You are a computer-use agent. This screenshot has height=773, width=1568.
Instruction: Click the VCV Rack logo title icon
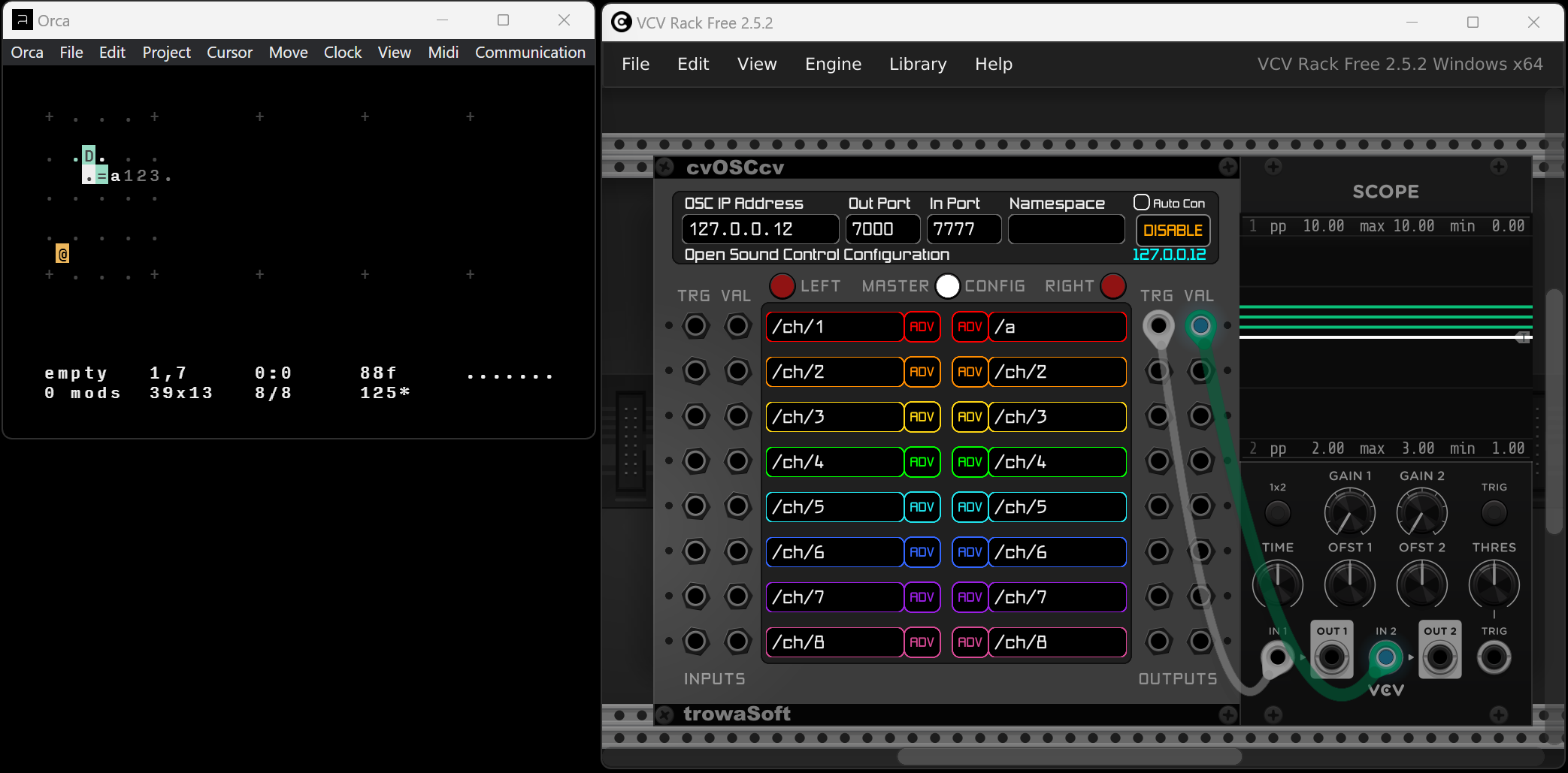tap(621, 23)
